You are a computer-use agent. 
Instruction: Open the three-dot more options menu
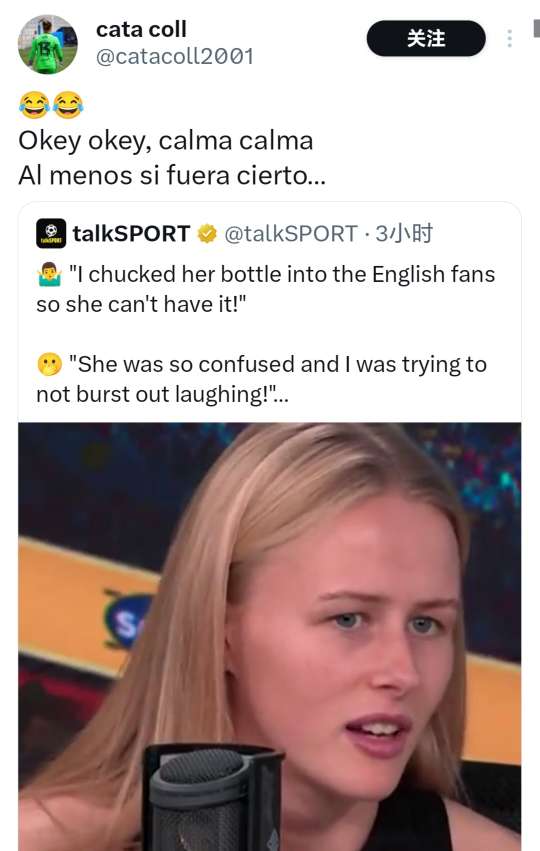[509, 39]
